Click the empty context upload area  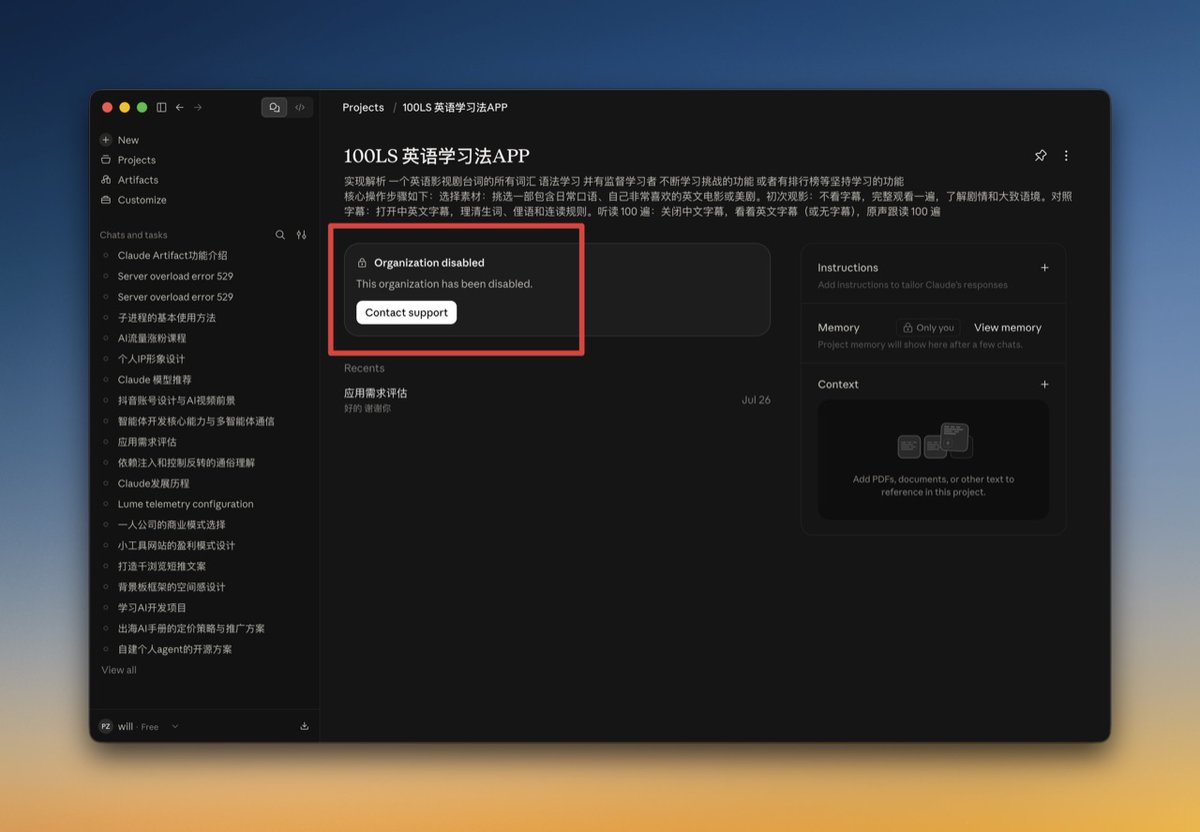click(933, 460)
